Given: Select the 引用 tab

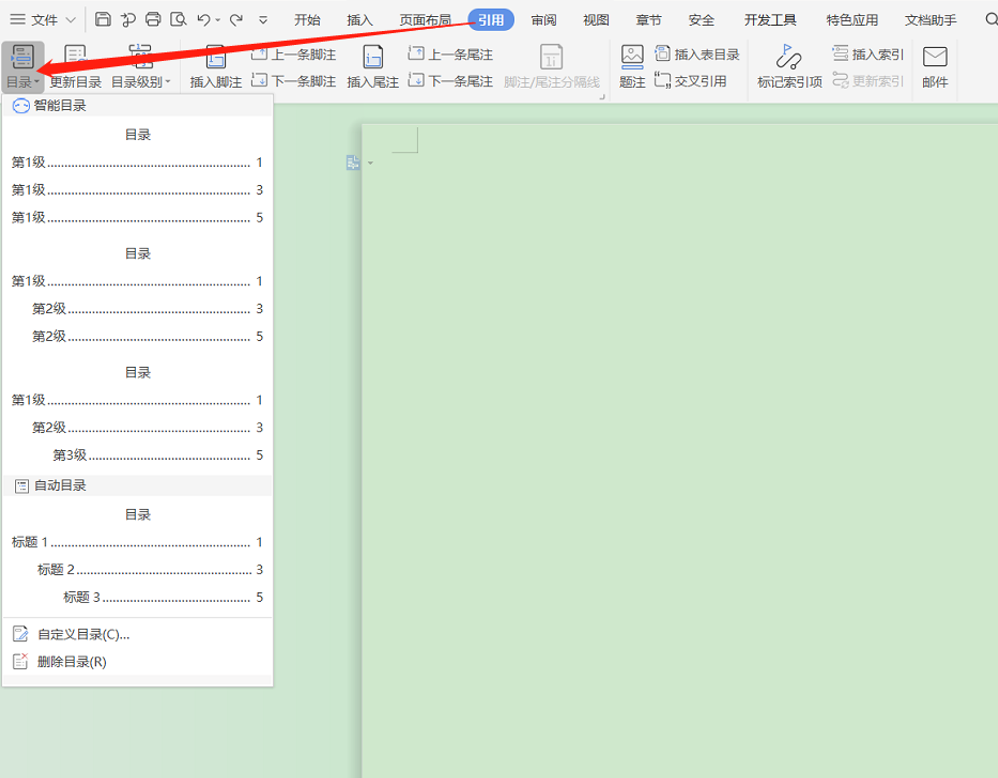Looking at the screenshot, I should coord(491,20).
